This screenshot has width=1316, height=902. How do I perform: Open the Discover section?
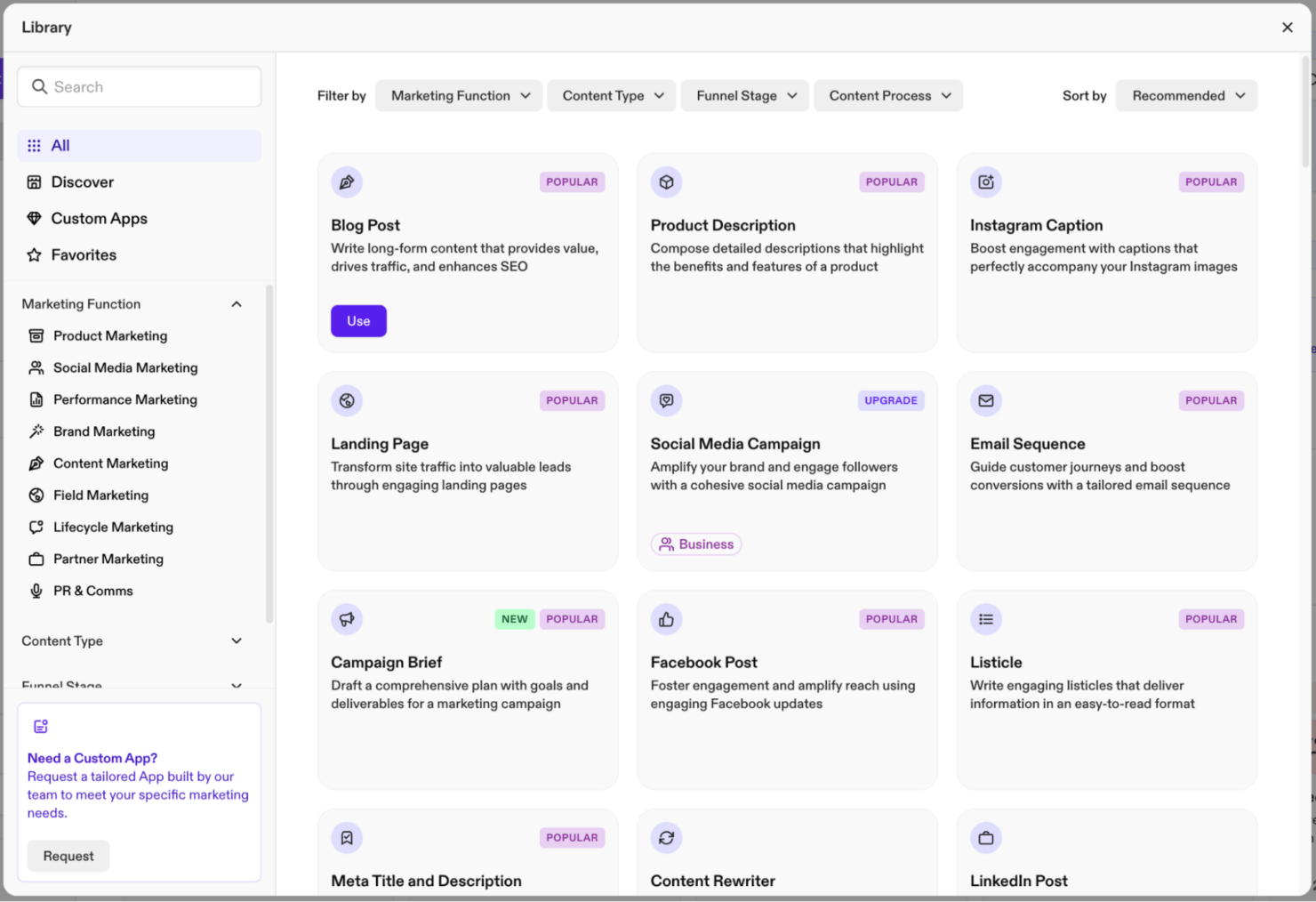point(82,181)
